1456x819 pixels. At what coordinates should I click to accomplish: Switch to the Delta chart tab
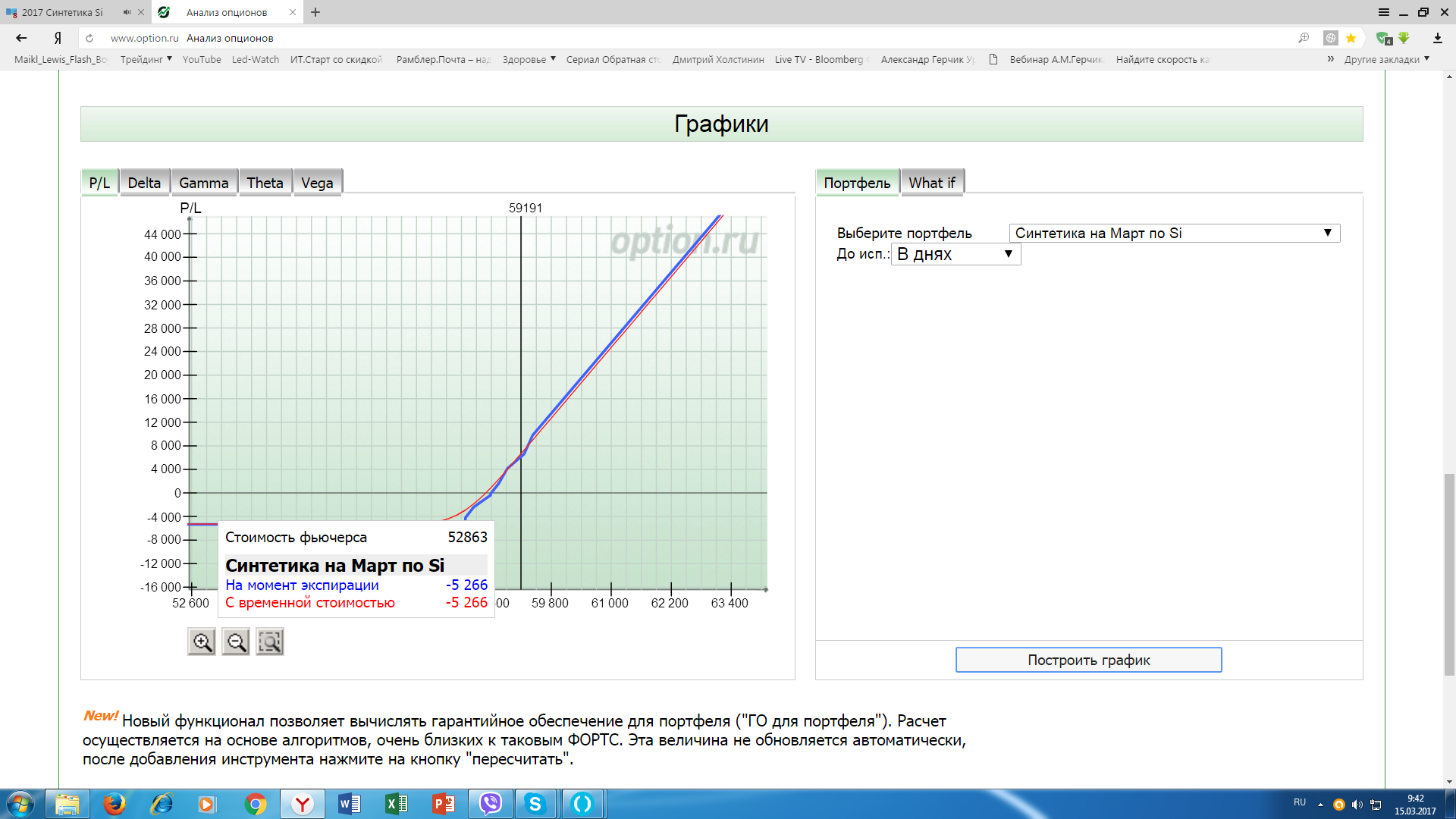pyautogui.click(x=144, y=183)
